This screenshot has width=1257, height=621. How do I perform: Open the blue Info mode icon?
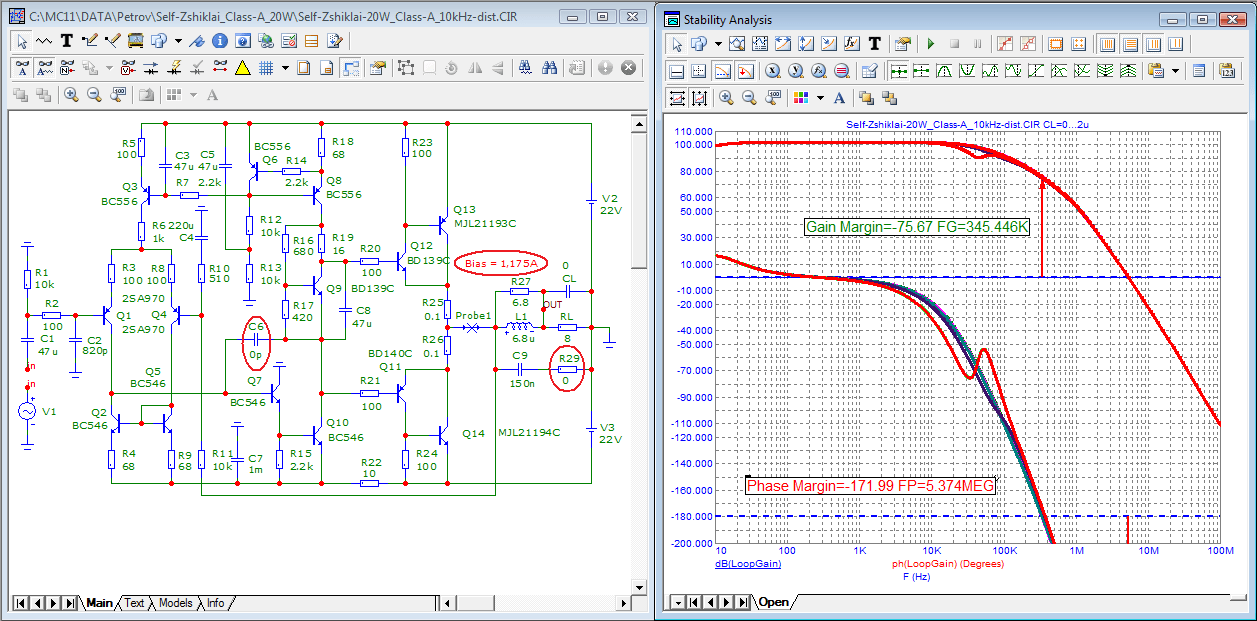pyautogui.click(x=220, y=41)
